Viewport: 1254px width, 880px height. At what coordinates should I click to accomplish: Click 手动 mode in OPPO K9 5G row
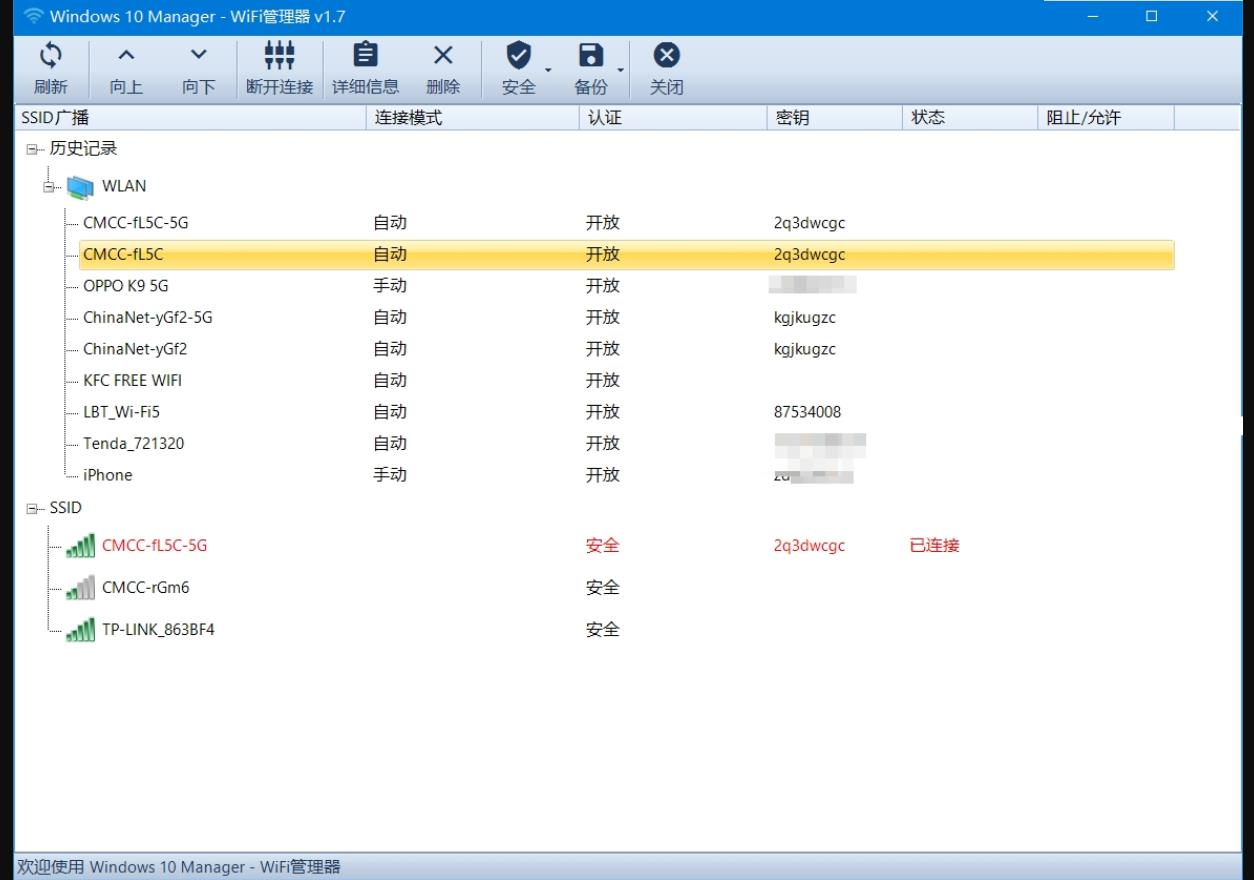[x=390, y=286]
